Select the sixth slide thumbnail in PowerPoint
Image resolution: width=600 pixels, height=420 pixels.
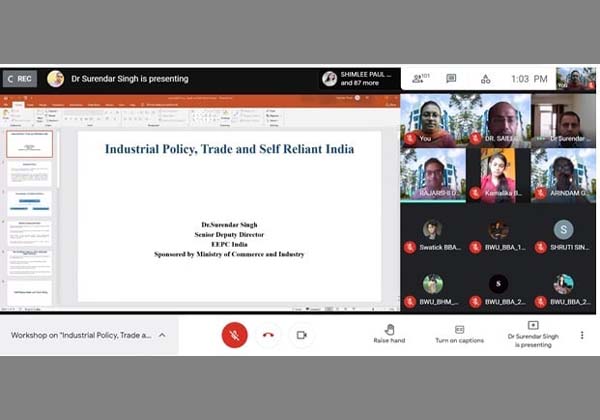29,293
